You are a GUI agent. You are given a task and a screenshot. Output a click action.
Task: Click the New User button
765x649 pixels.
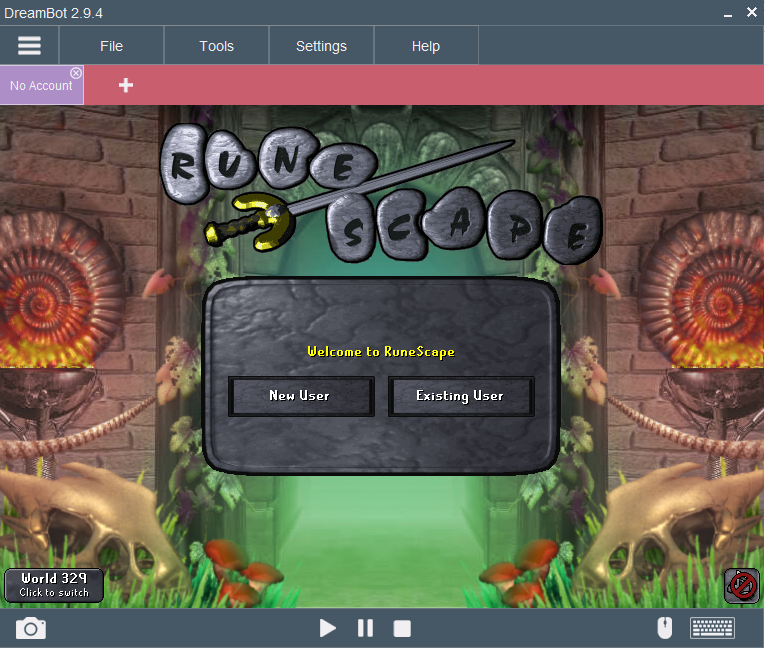(x=301, y=396)
